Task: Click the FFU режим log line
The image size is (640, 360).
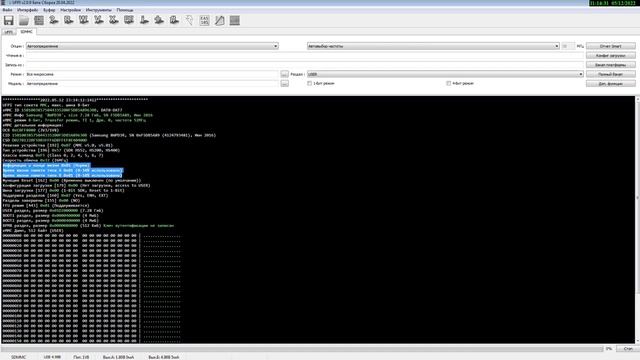Action: coord(46,205)
